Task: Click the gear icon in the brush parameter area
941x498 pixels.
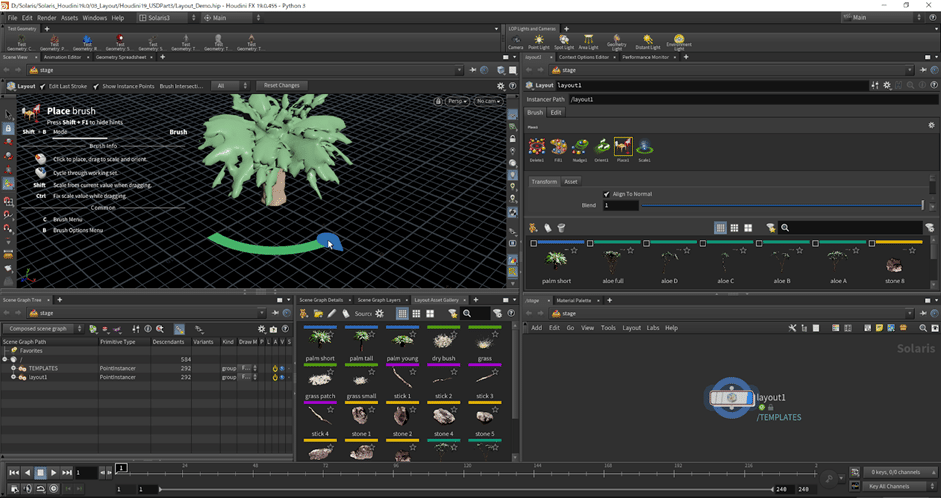Action: tap(931, 125)
